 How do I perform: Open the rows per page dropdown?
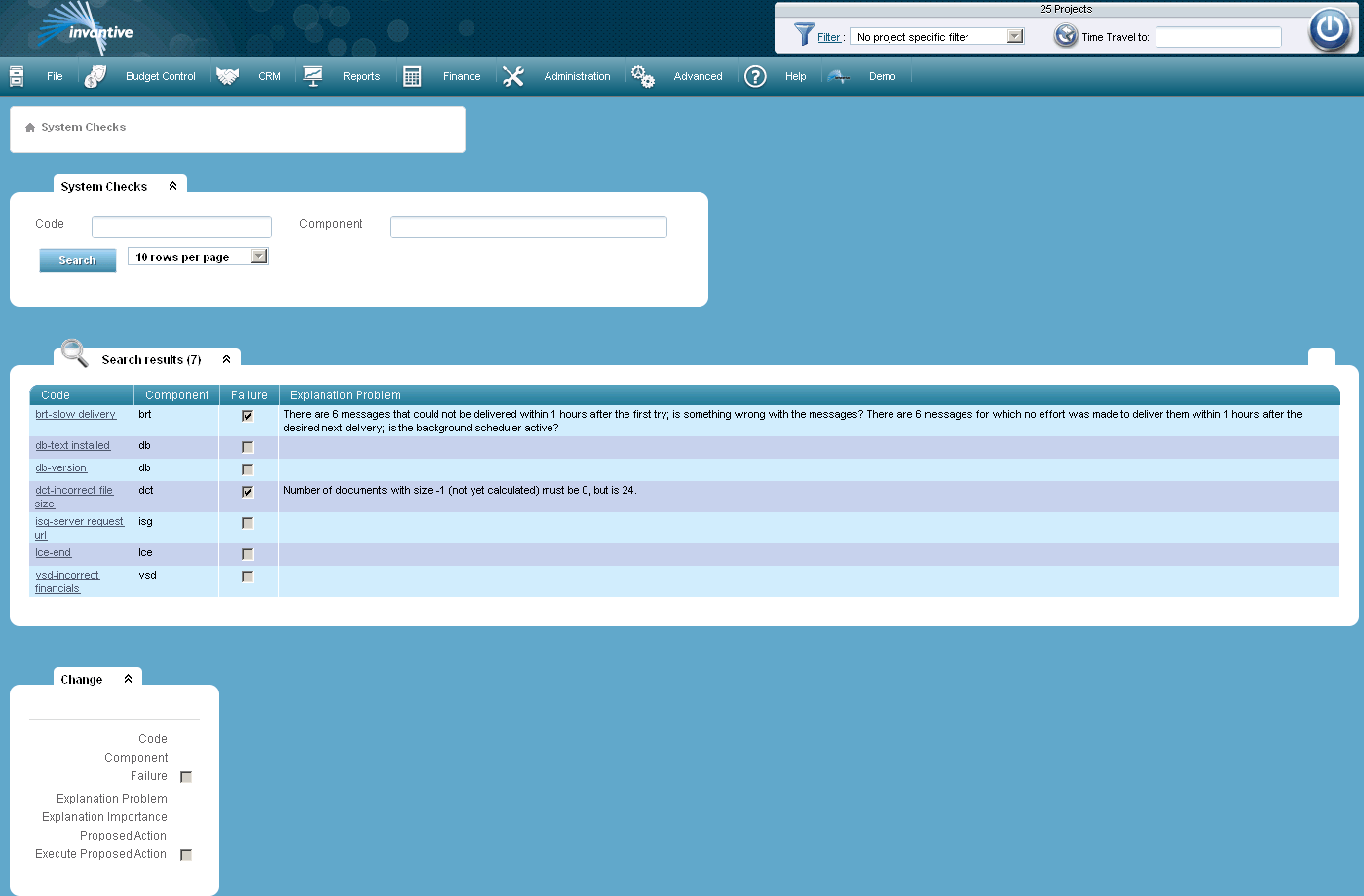(x=258, y=255)
